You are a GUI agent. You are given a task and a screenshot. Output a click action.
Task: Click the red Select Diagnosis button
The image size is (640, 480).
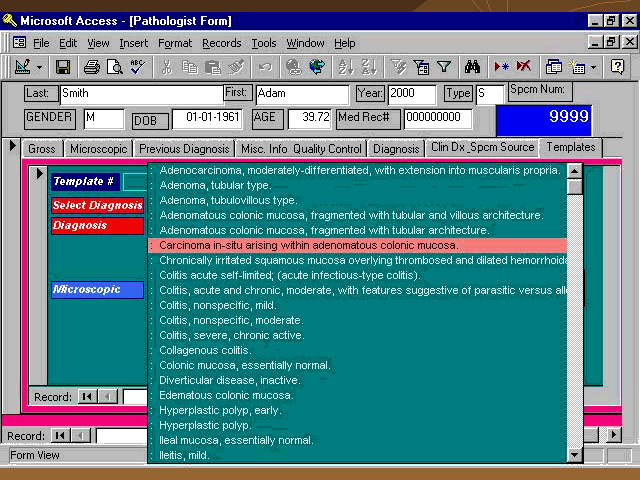97,205
